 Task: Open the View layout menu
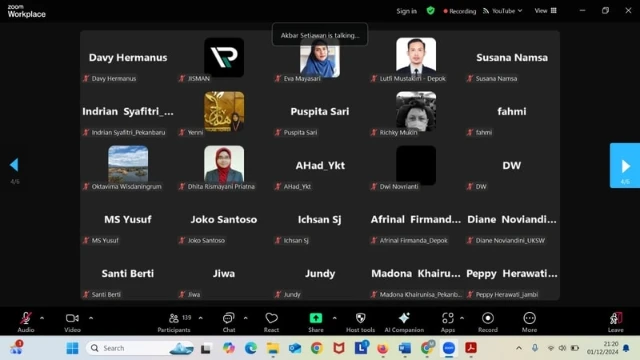point(546,11)
